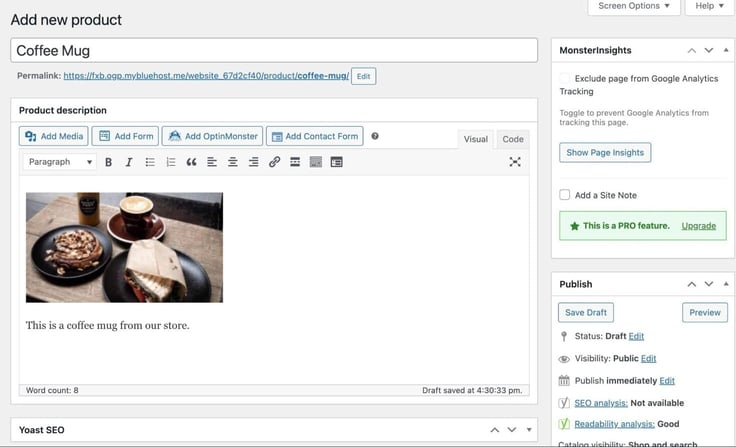Move the Publish panel up

(692, 284)
